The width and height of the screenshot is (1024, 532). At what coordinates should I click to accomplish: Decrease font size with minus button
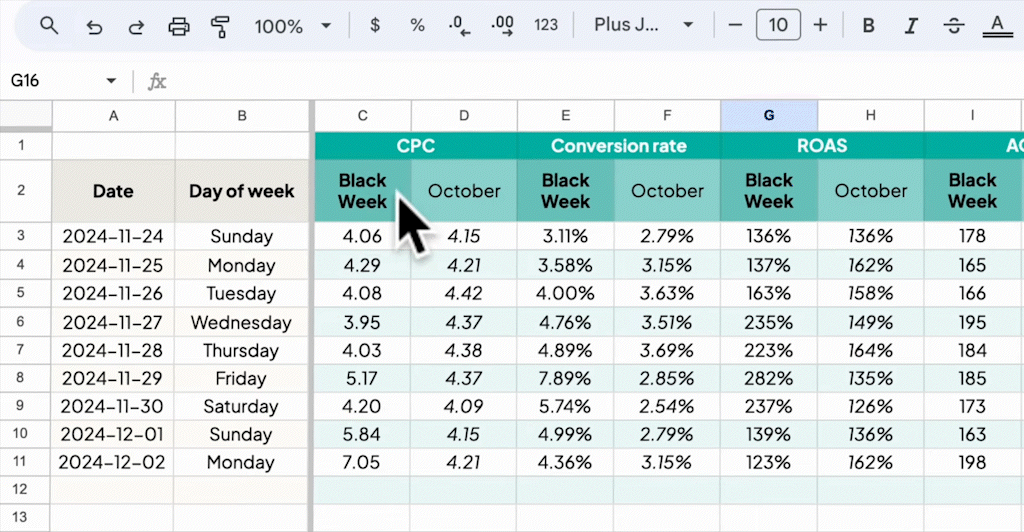[736, 26]
